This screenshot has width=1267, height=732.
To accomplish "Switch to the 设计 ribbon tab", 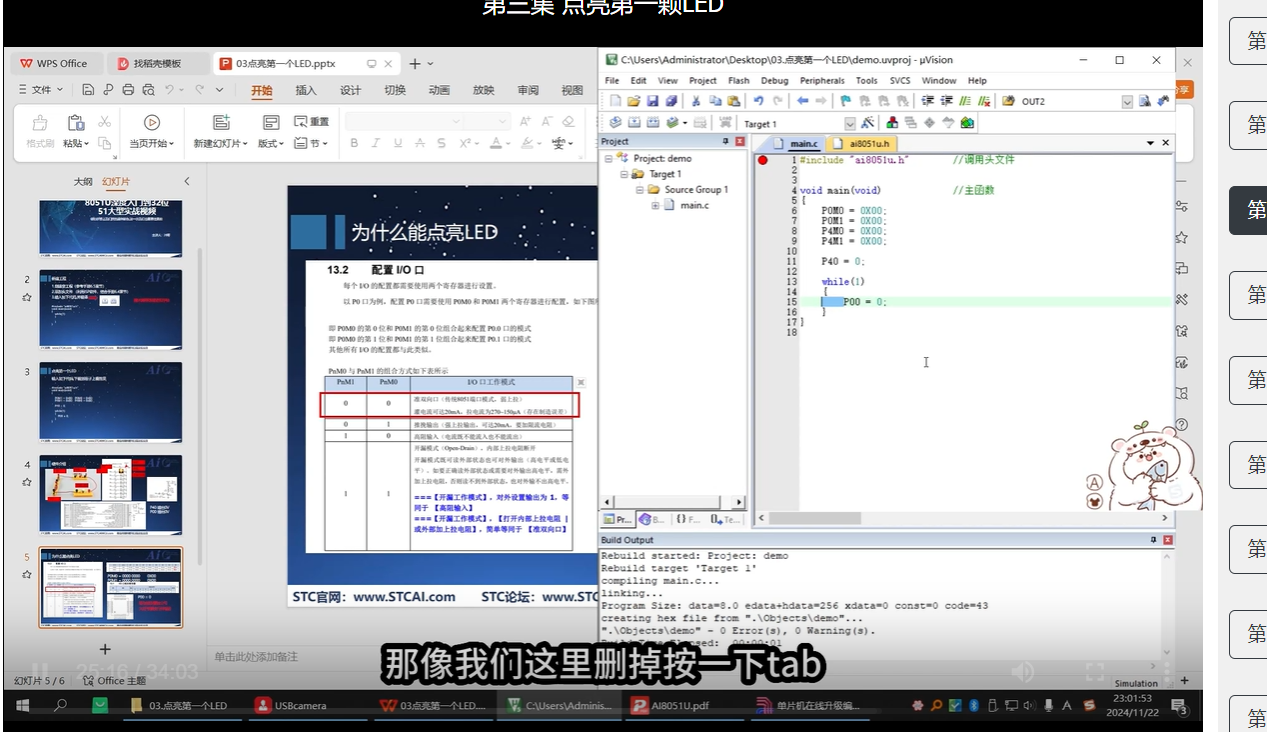I will (x=350, y=90).
